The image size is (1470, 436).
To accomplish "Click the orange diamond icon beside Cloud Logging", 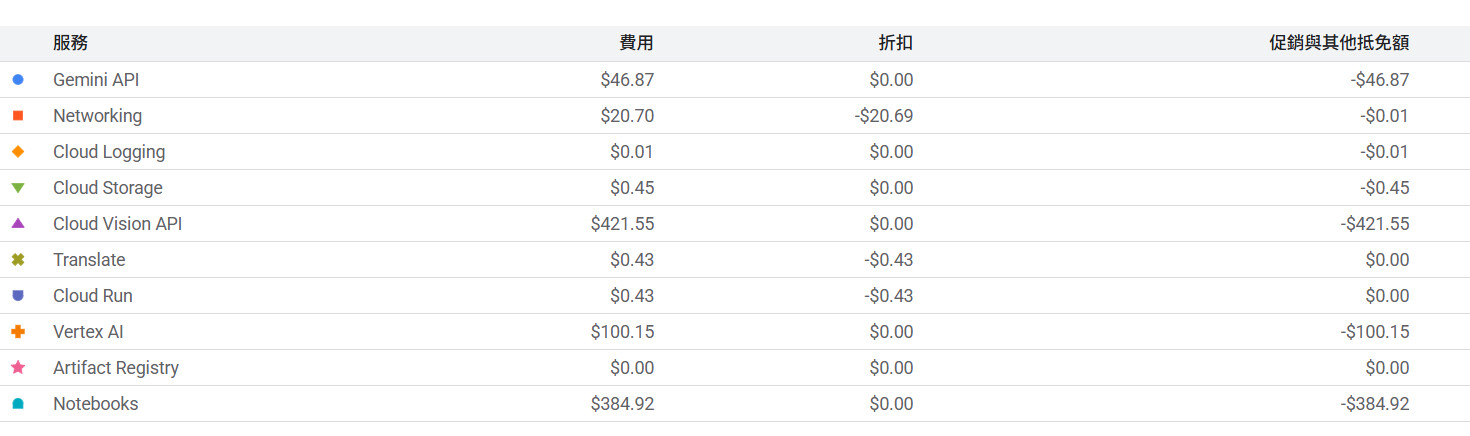I will point(18,152).
